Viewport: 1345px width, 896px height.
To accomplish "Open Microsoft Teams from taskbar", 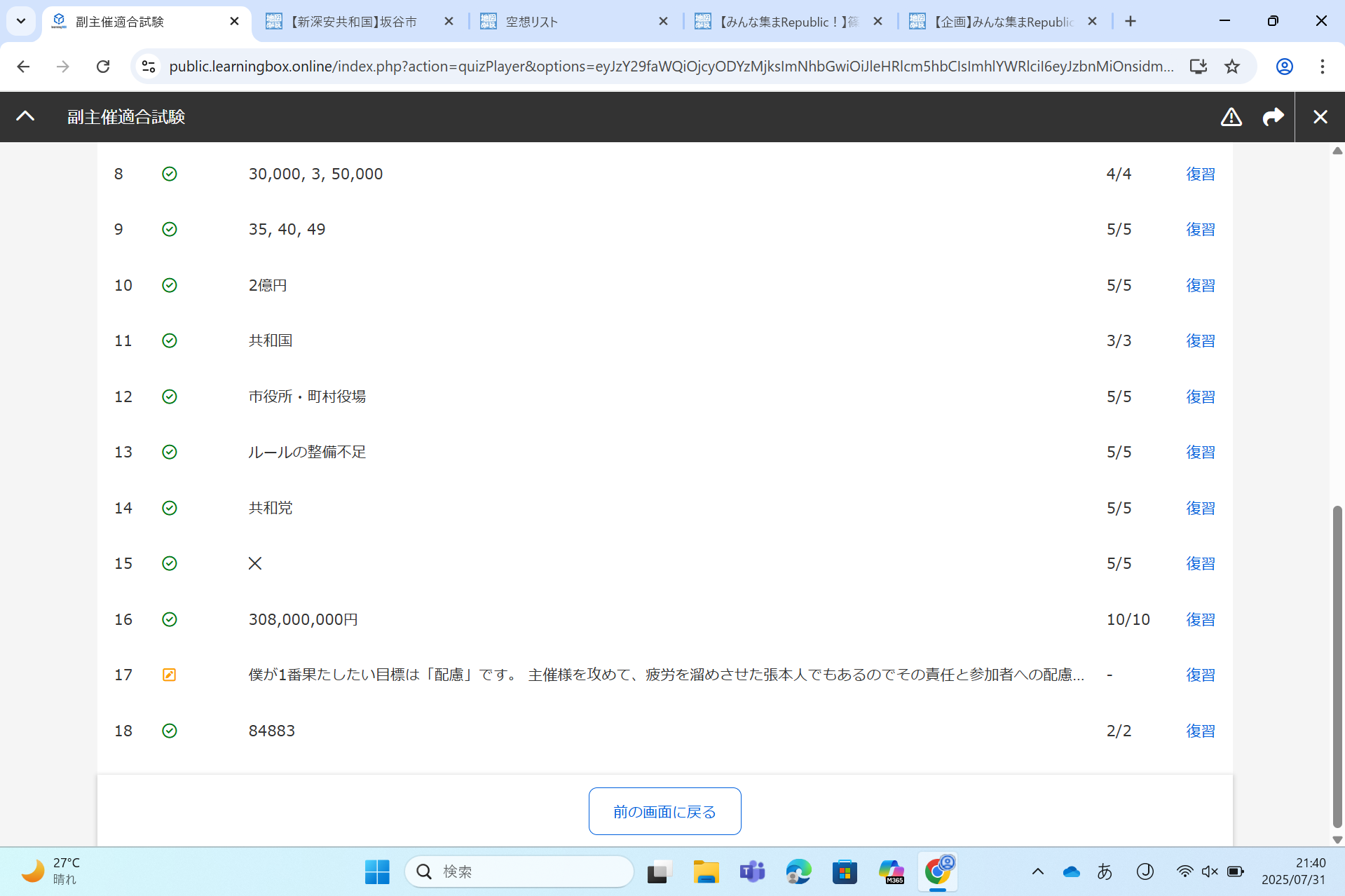I will click(x=752, y=871).
